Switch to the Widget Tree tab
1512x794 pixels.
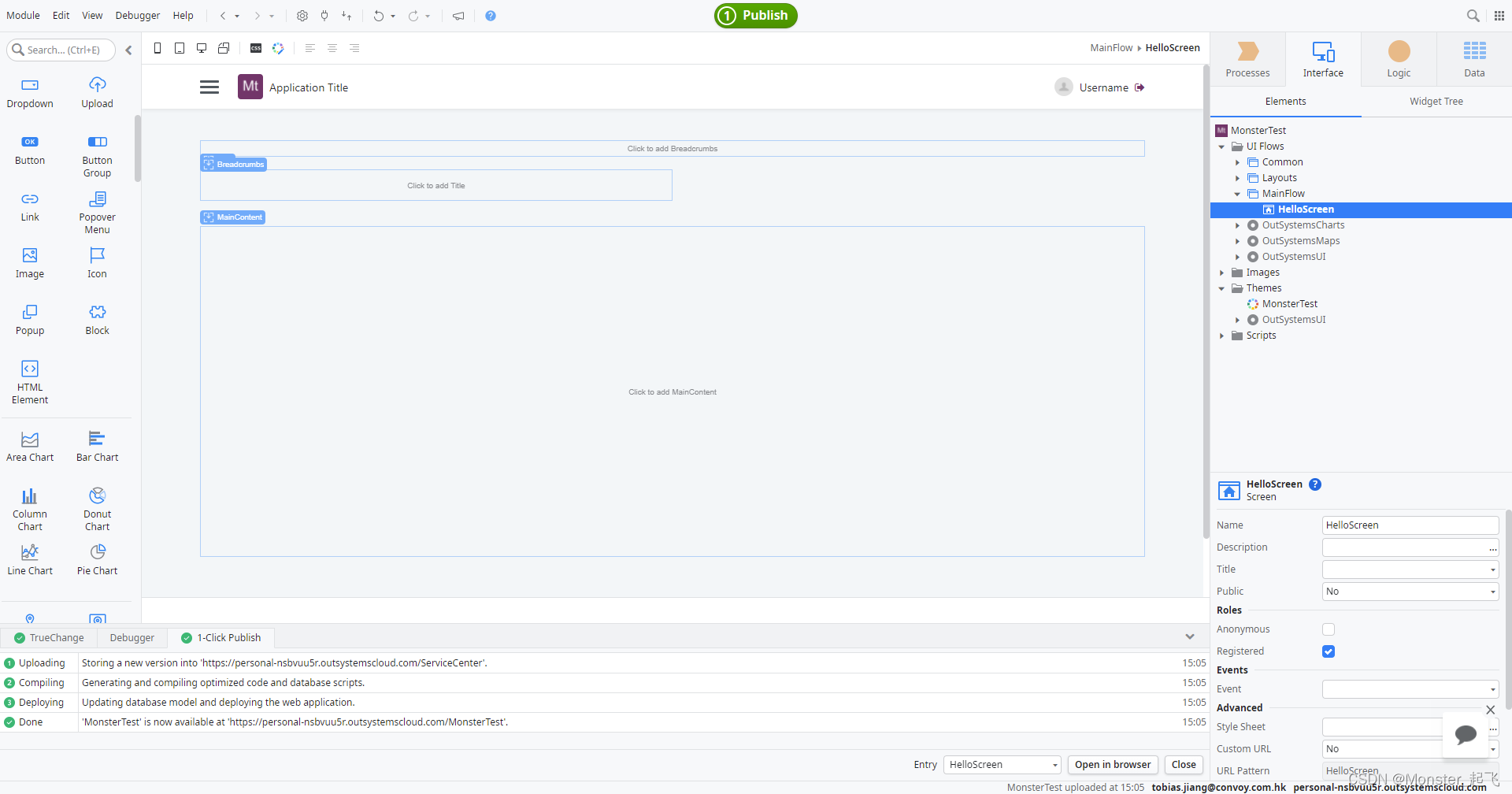tap(1436, 102)
